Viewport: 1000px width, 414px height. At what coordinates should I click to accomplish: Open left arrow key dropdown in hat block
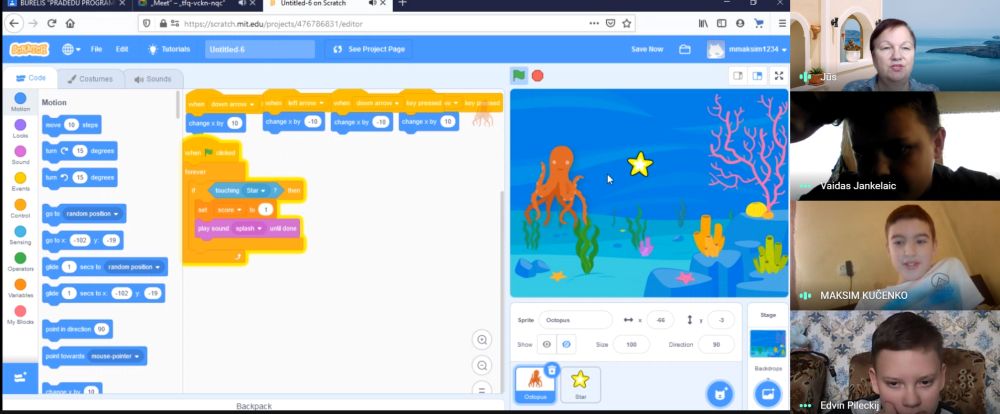[304, 103]
